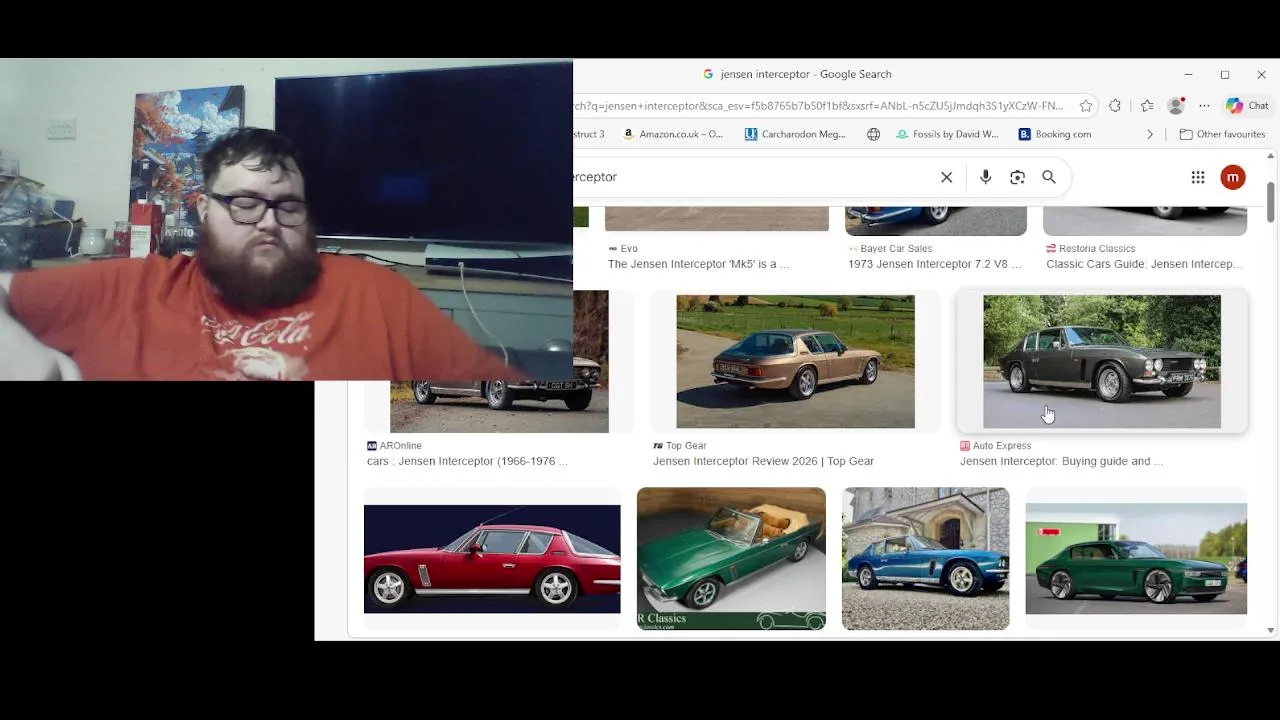Open Jensen Interceptor: Buying guide title
Image resolution: width=1280 pixels, height=720 pixels.
(x=1061, y=461)
